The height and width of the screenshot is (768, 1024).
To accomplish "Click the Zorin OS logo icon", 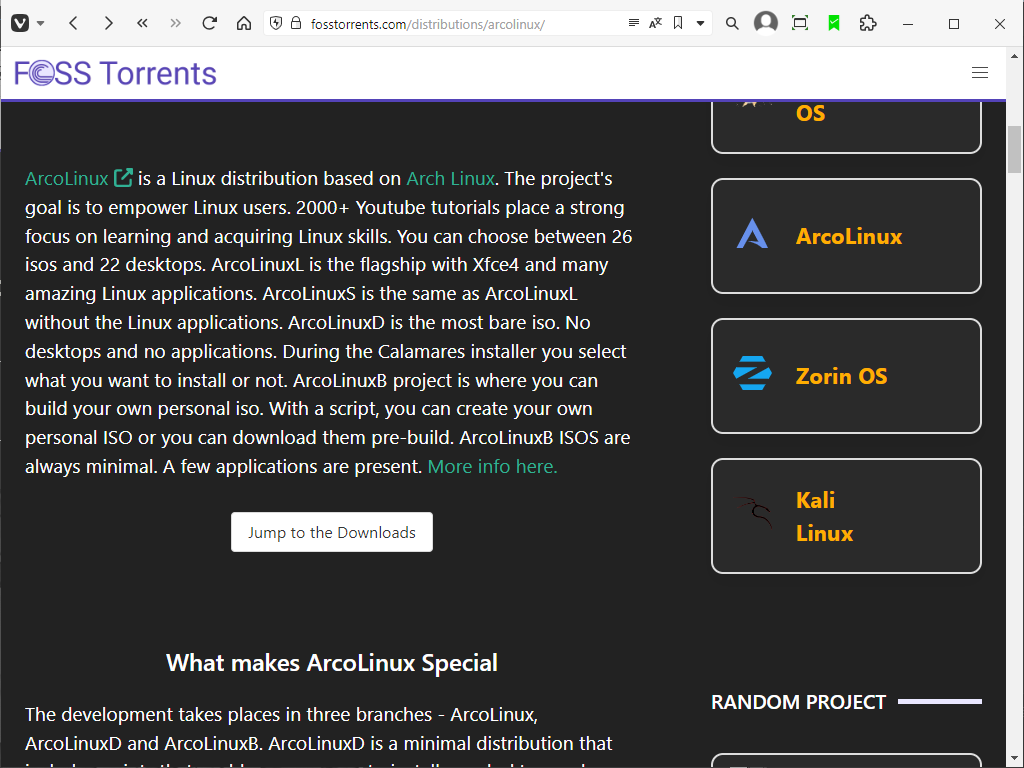I will [752, 373].
